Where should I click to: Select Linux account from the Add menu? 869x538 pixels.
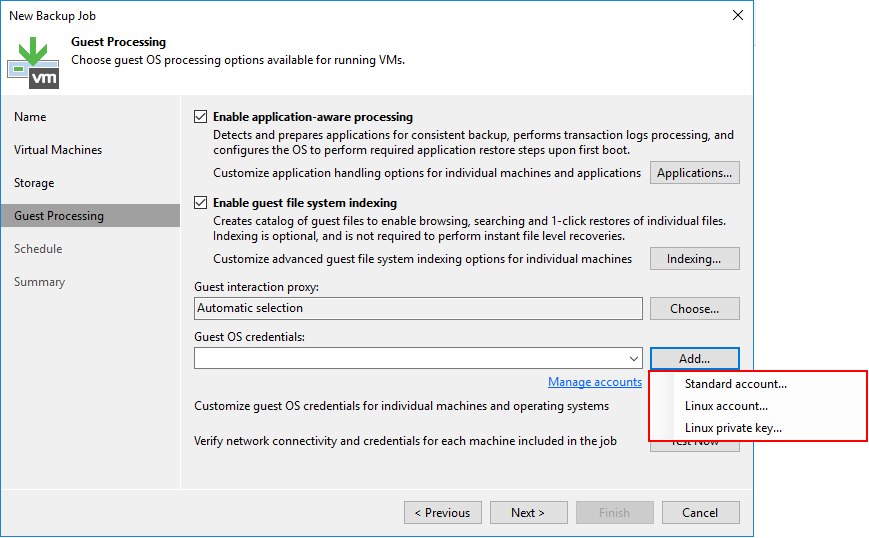click(x=726, y=406)
